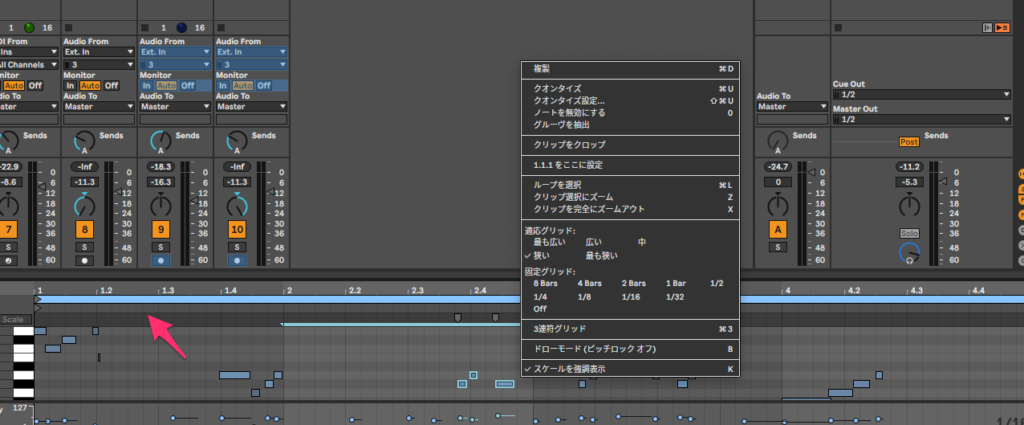The height and width of the screenshot is (425, 1024).
Task: Choose クリップをクロップ in the menu
Action: tap(569, 145)
